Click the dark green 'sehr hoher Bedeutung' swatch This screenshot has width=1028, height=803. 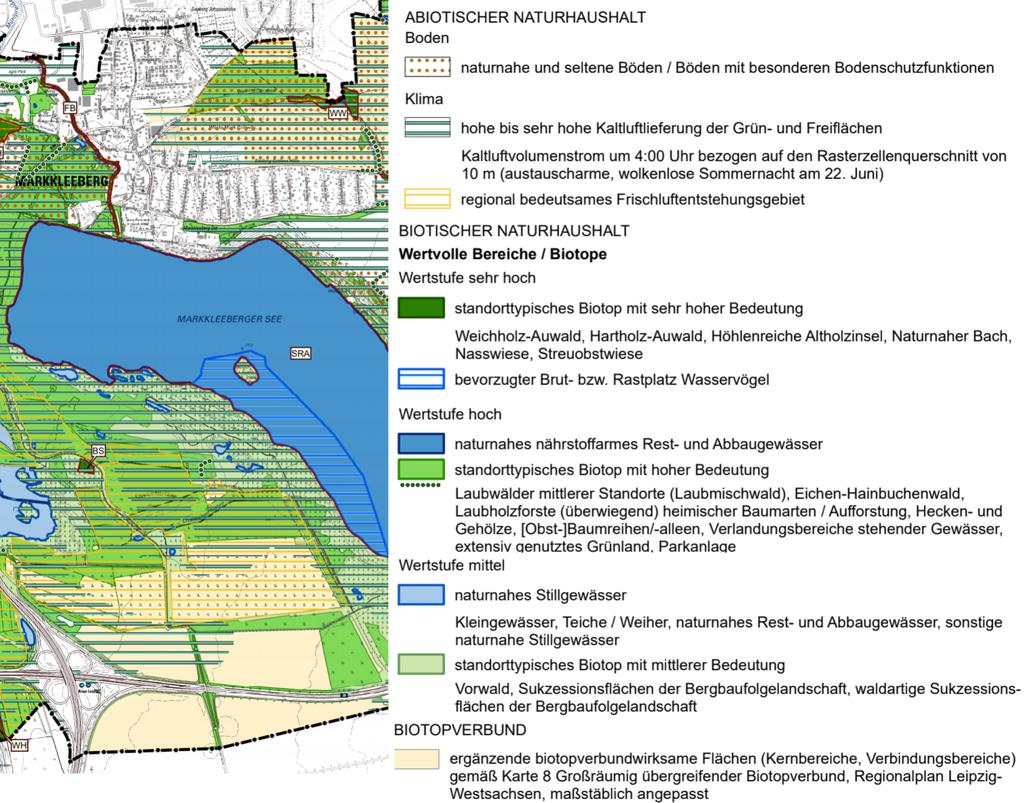click(x=421, y=308)
